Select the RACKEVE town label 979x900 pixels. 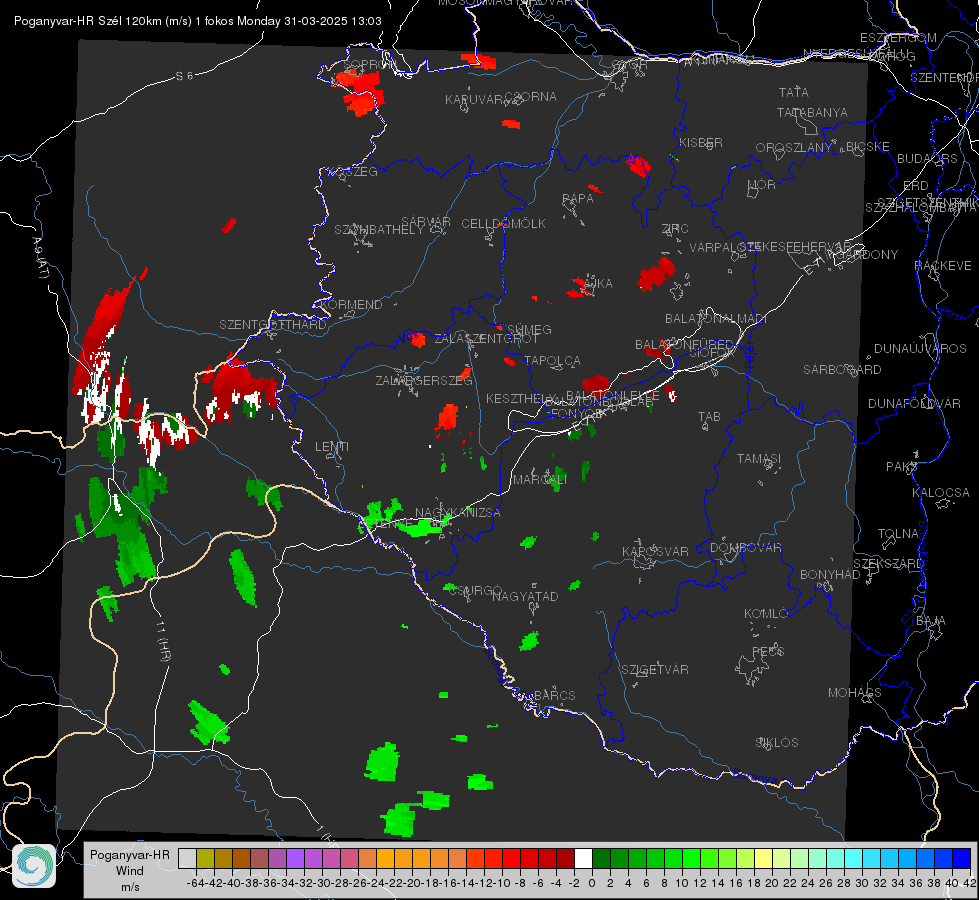pos(943,266)
